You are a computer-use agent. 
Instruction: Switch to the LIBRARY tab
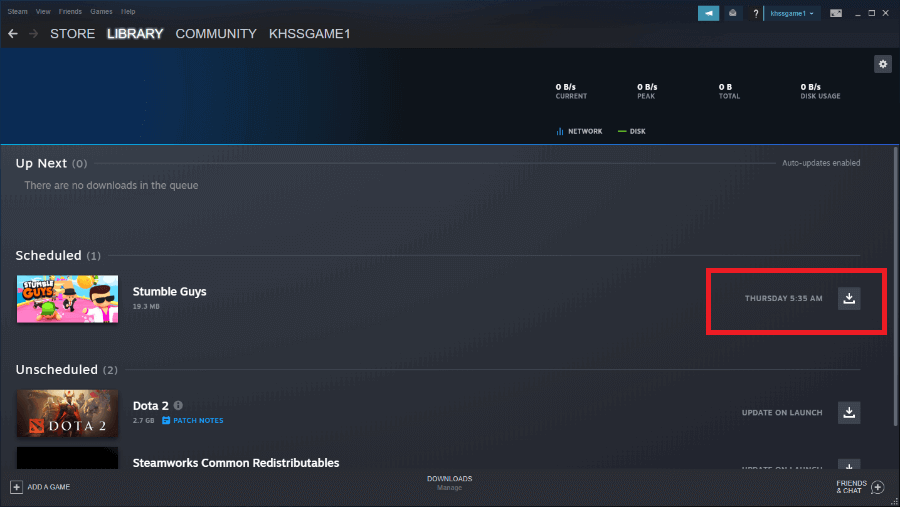coord(135,34)
